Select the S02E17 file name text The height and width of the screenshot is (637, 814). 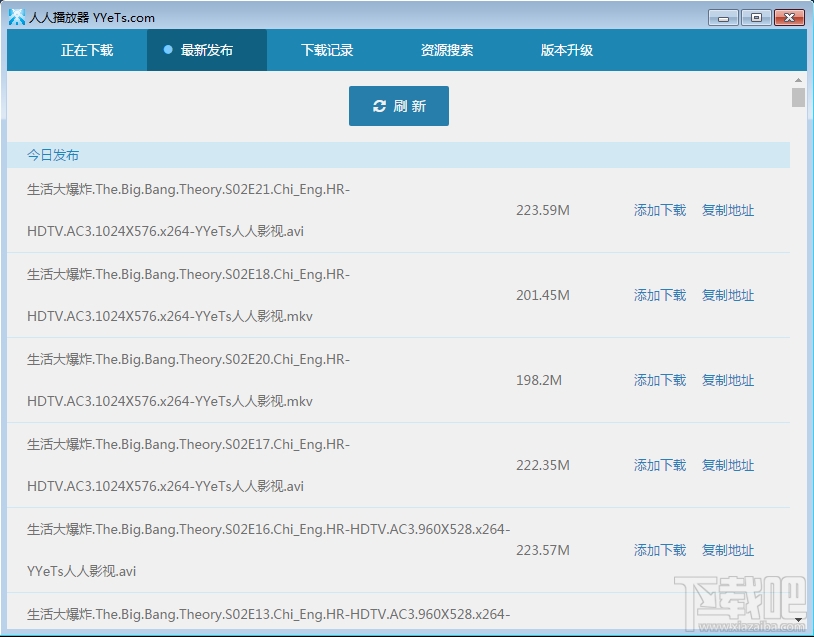click(x=188, y=465)
